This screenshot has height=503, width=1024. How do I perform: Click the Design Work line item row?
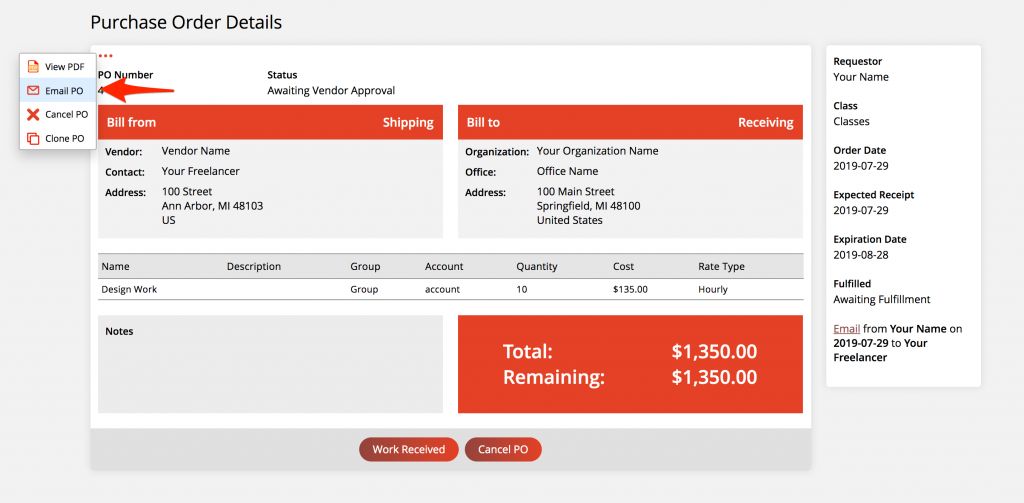click(x=451, y=289)
